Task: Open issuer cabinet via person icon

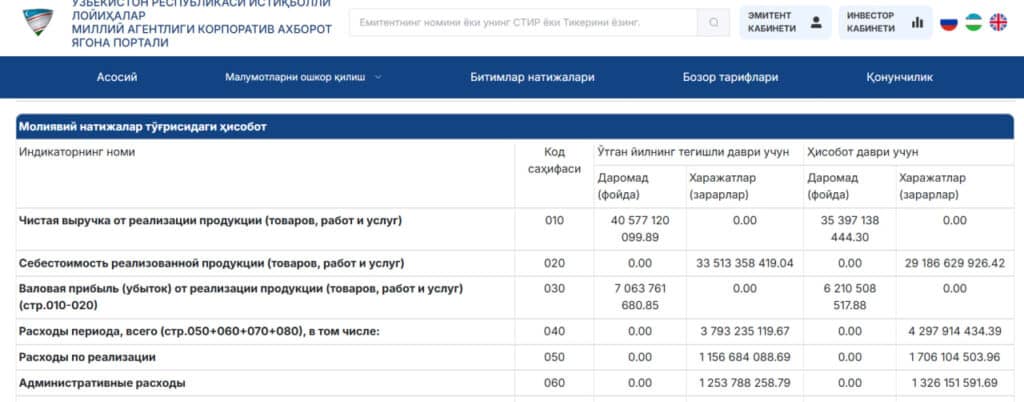Action: tap(816, 22)
